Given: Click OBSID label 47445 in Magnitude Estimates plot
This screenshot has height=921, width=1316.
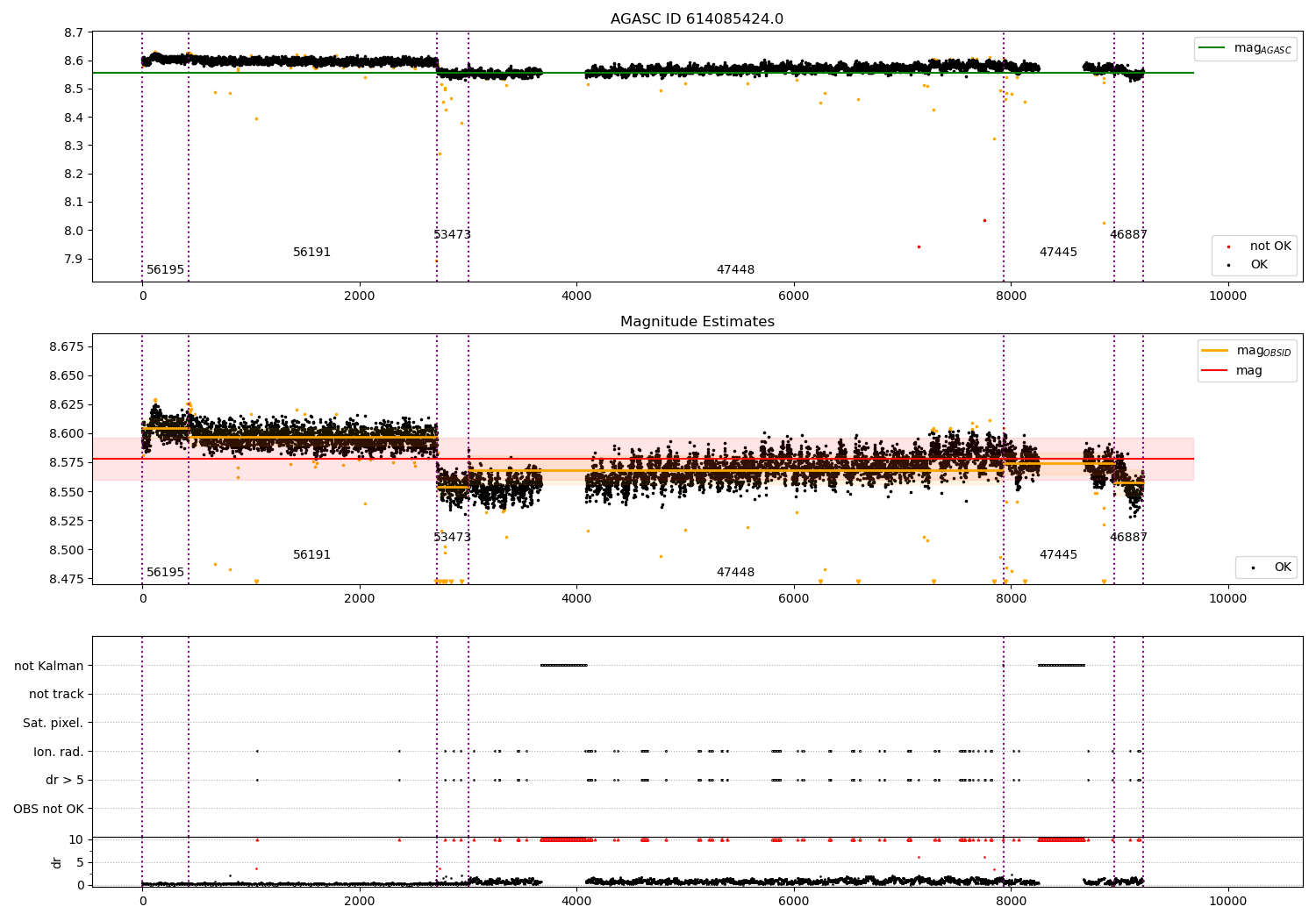Looking at the screenshot, I should [x=1058, y=555].
